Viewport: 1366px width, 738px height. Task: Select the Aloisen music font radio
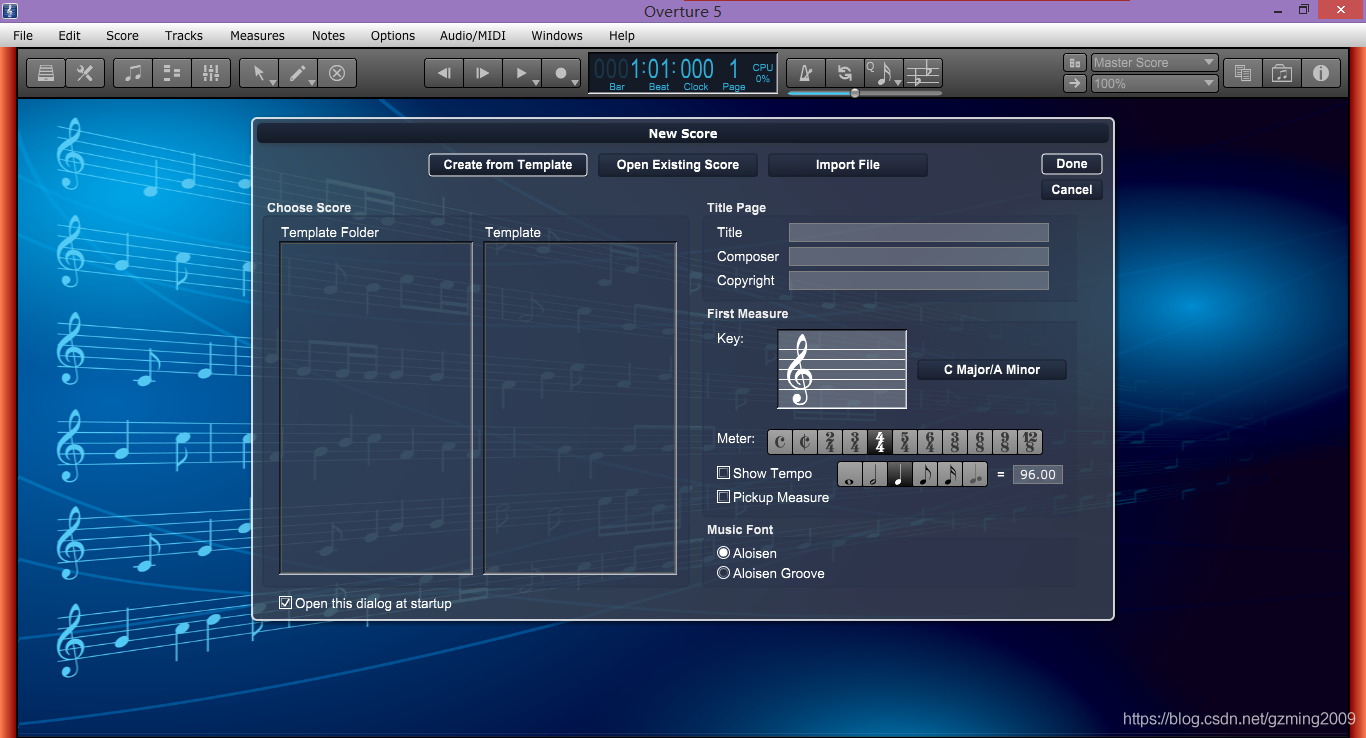tap(724, 553)
